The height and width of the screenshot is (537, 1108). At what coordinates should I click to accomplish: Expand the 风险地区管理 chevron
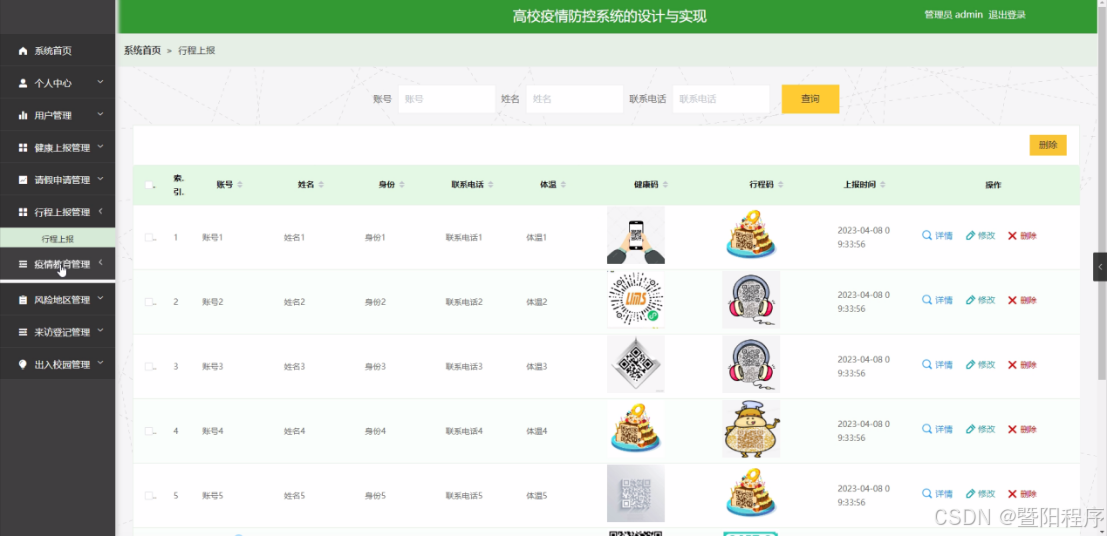[x=100, y=299]
